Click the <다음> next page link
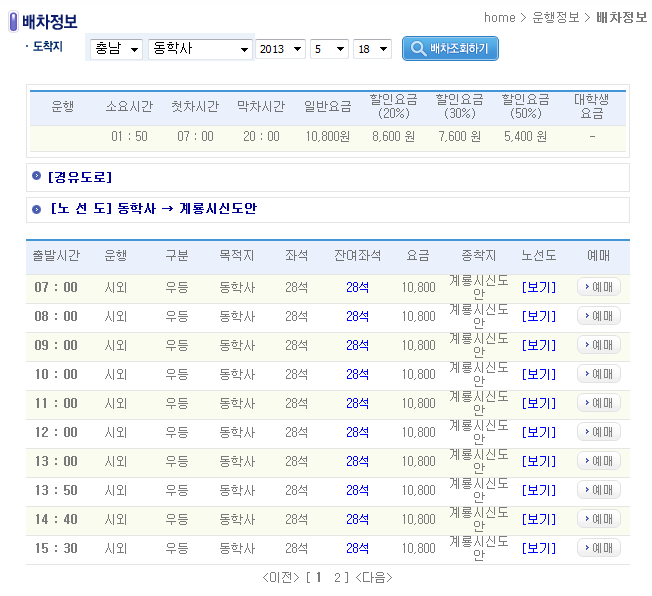This screenshot has width=652, height=596. [x=373, y=577]
